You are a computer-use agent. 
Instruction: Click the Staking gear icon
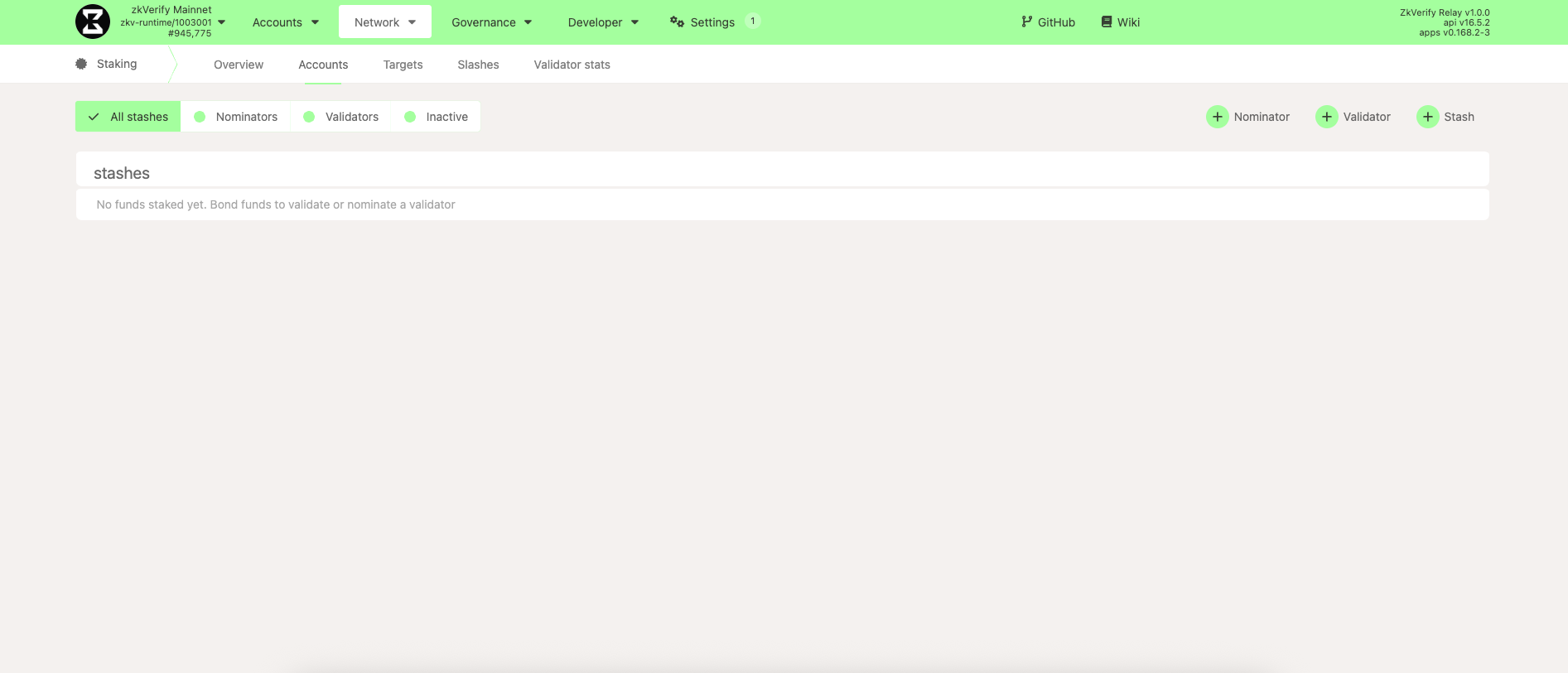point(81,64)
